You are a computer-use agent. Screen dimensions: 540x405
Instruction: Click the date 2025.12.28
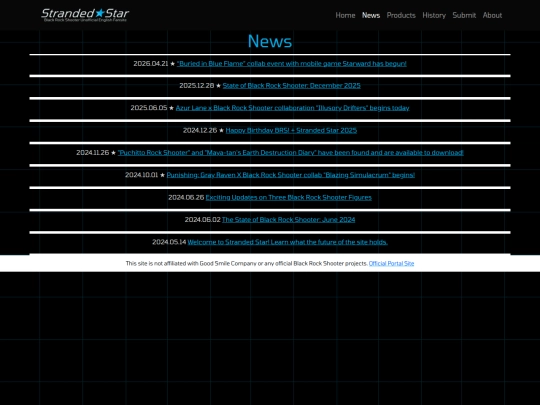tap(197, 86)
